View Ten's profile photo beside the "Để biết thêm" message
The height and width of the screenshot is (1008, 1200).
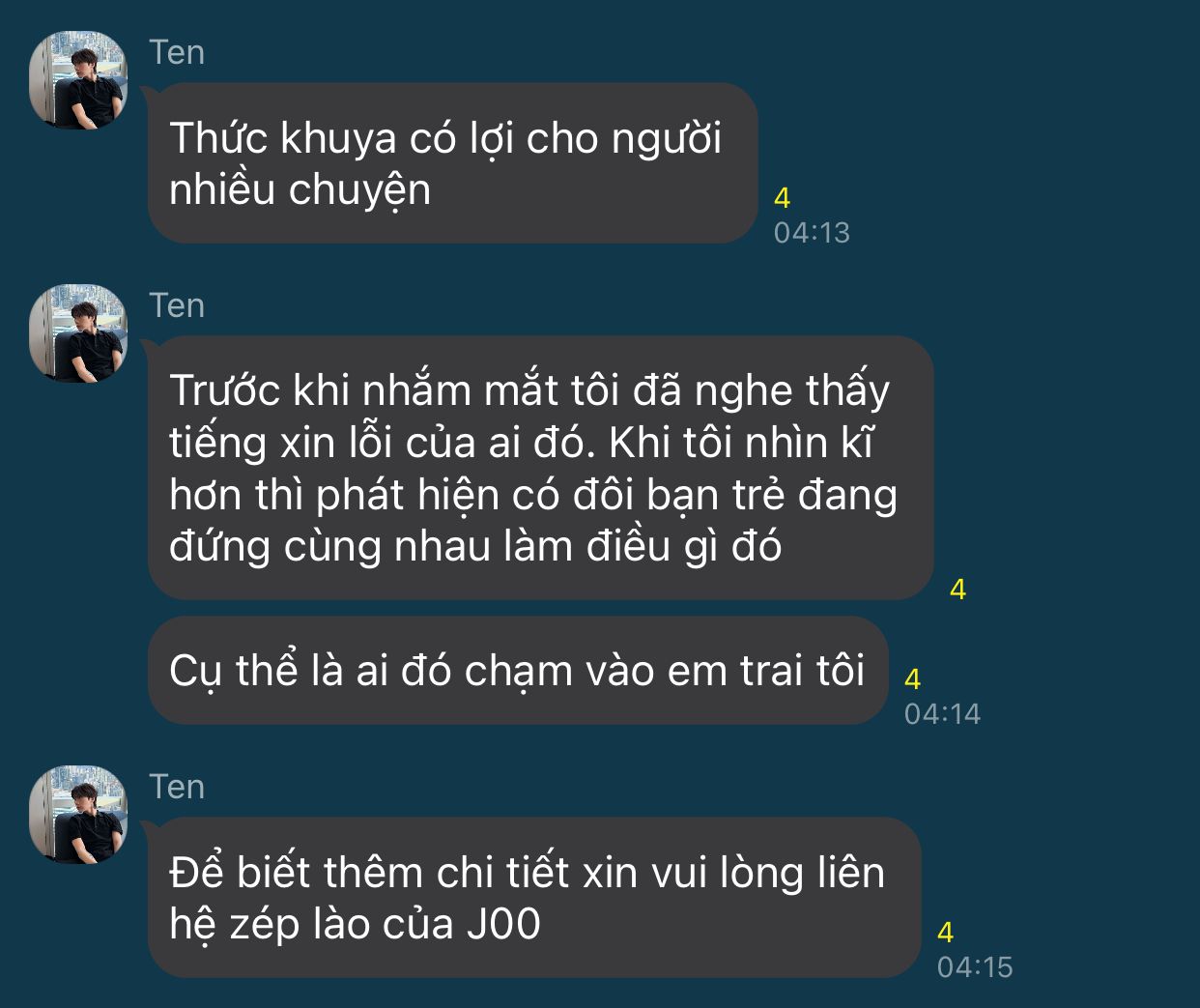78,815
